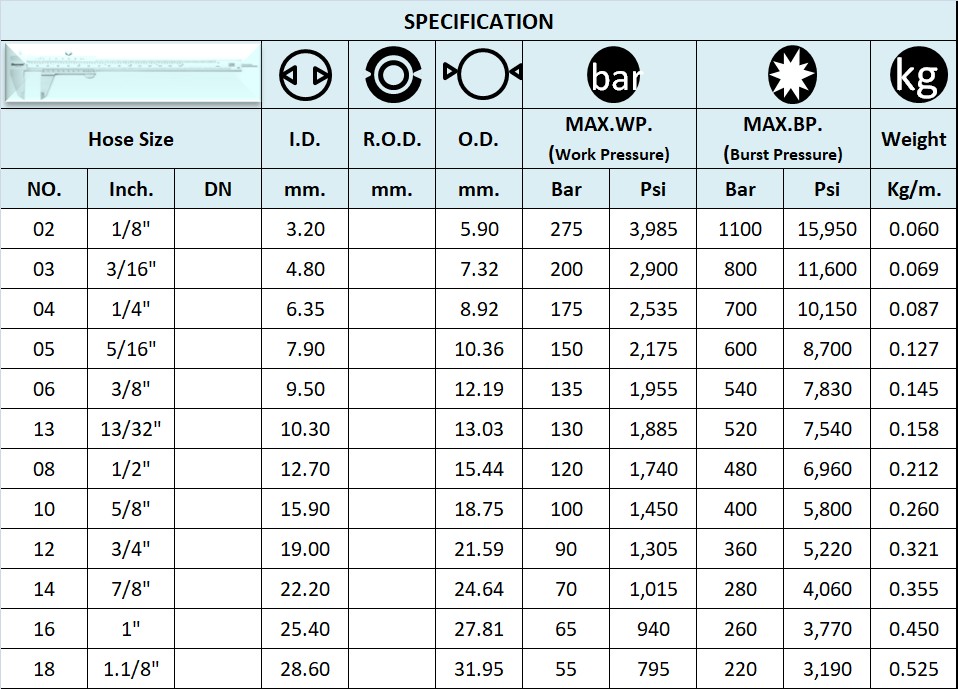Screen dimensions: 958x689
Task: Select the O.D. outer diameter icon
Action: coord(478,73)
